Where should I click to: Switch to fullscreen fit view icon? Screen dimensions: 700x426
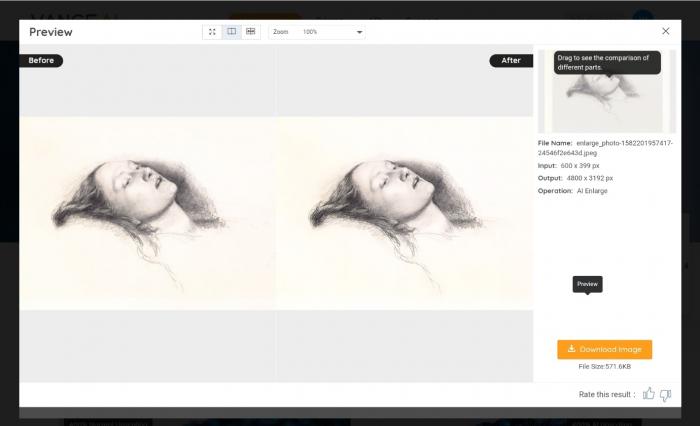point(212,32)
